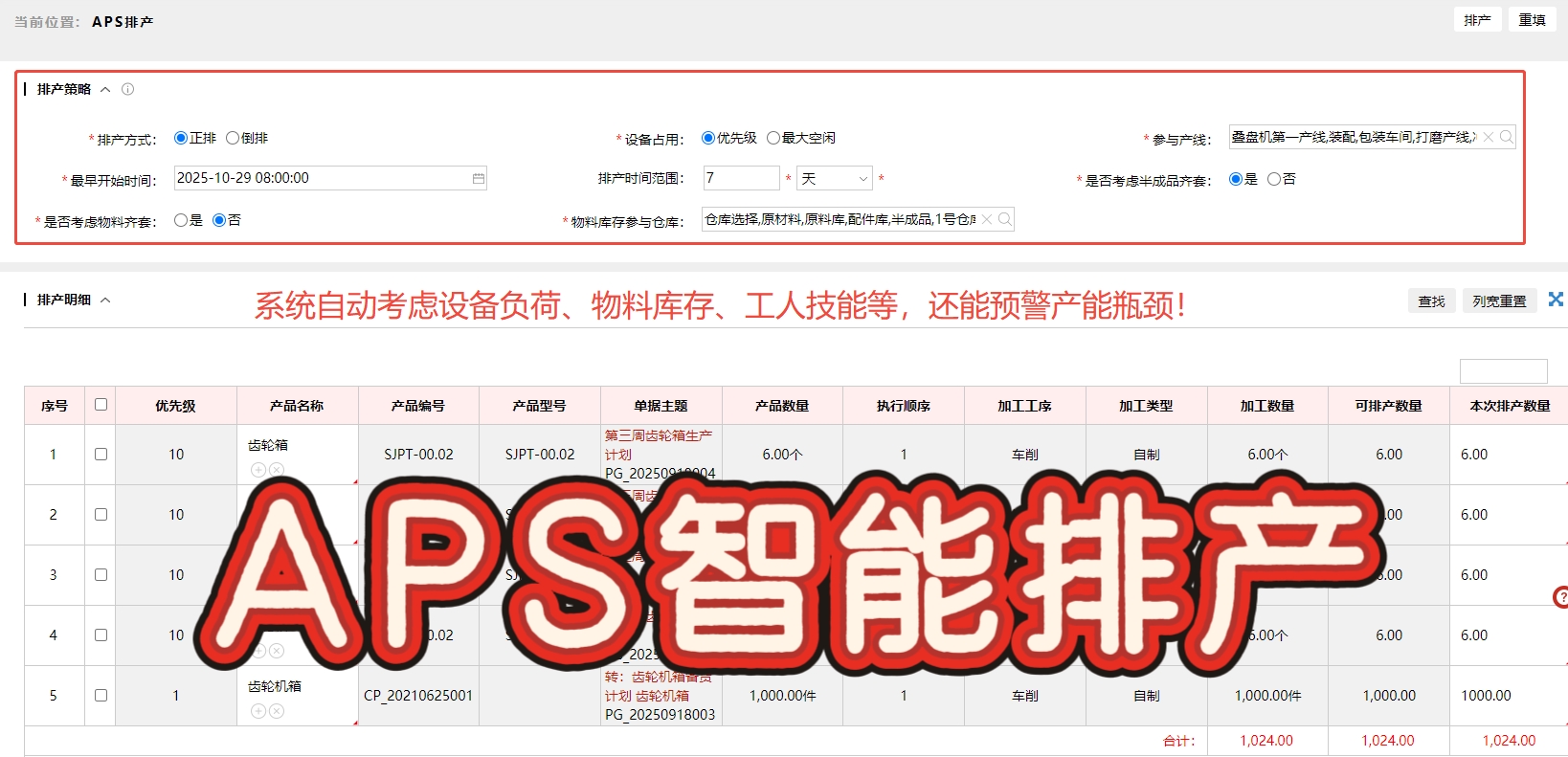Click the 物料库存参与仓库 selection field
Screen dimensions: 1568x757
click(x=858, y=219)
